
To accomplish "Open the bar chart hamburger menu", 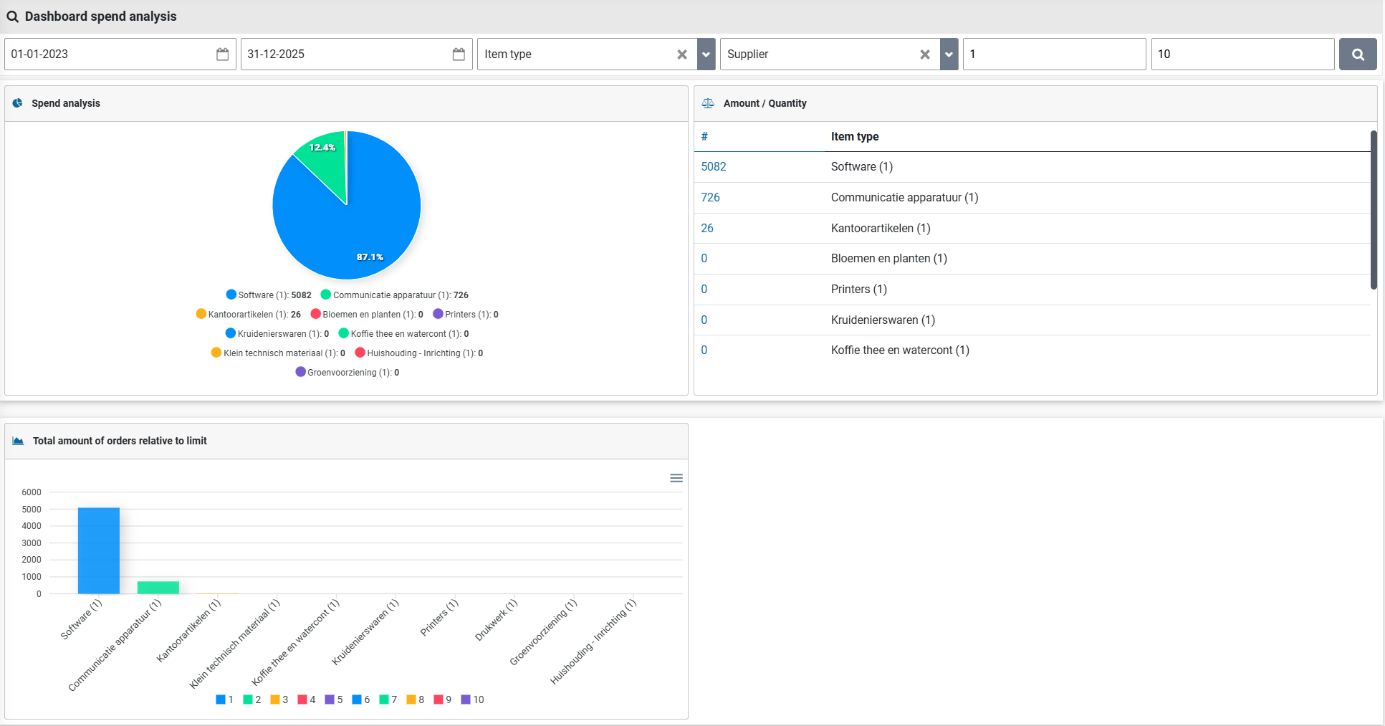I will coord(676,478).
